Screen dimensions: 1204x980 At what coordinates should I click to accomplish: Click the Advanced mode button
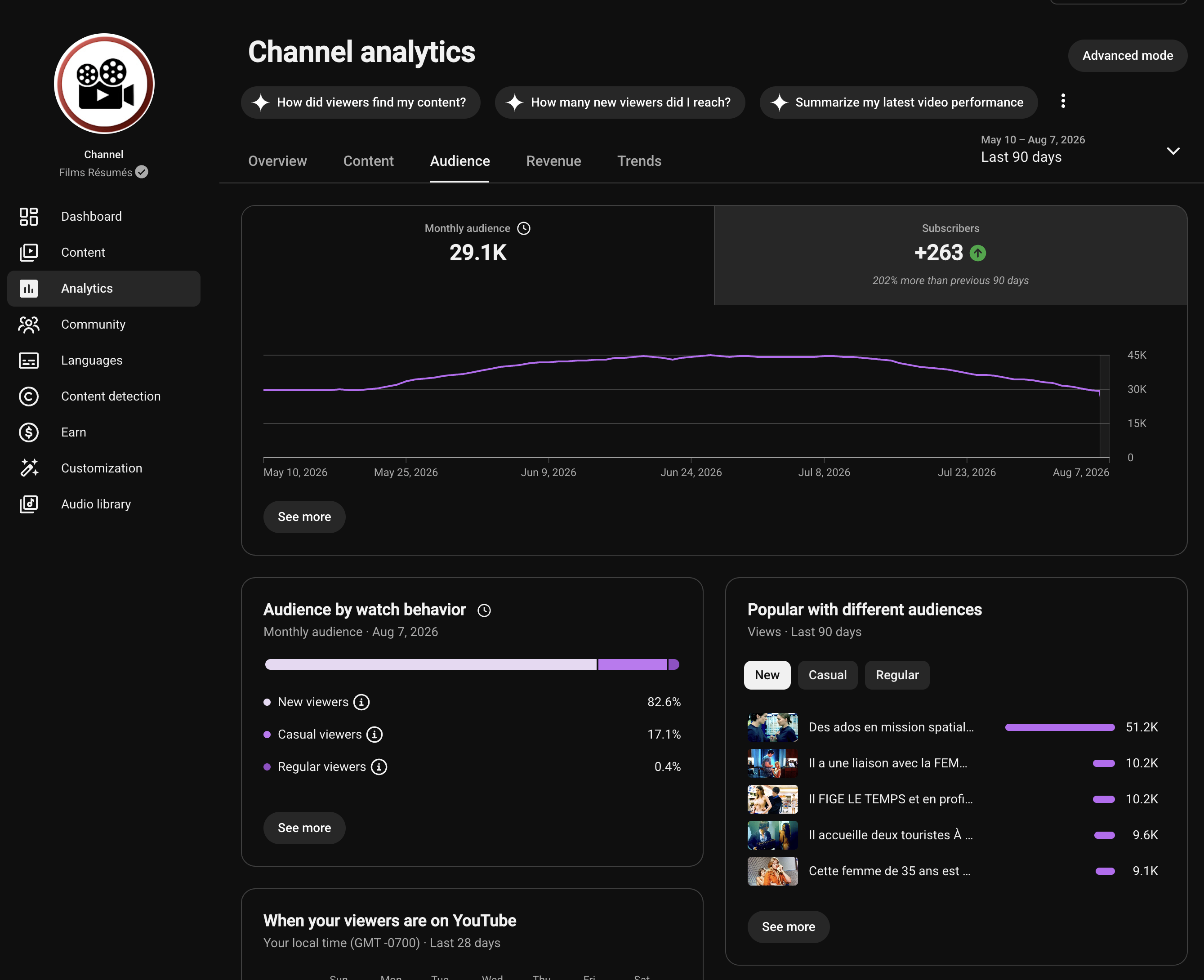click(x=1127, y=55)
